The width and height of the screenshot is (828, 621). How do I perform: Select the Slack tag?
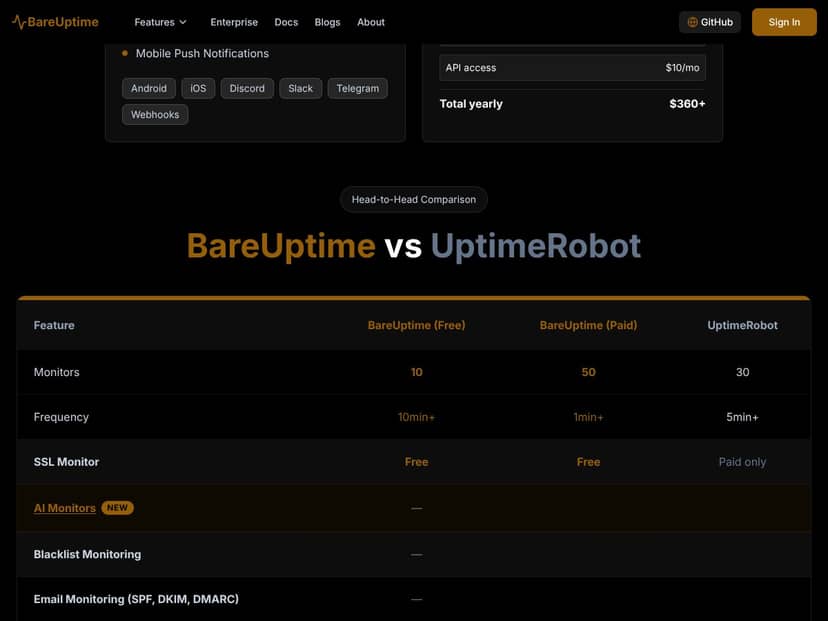(300, 88)
